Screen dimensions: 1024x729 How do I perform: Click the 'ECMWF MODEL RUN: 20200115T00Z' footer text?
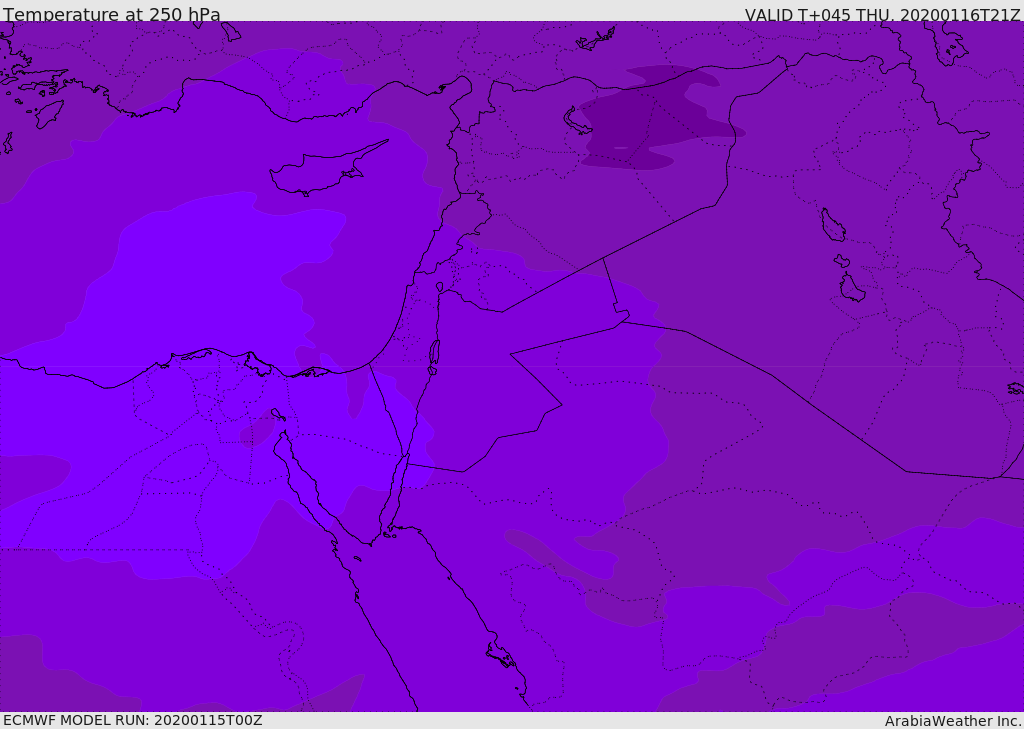[133, 720]
